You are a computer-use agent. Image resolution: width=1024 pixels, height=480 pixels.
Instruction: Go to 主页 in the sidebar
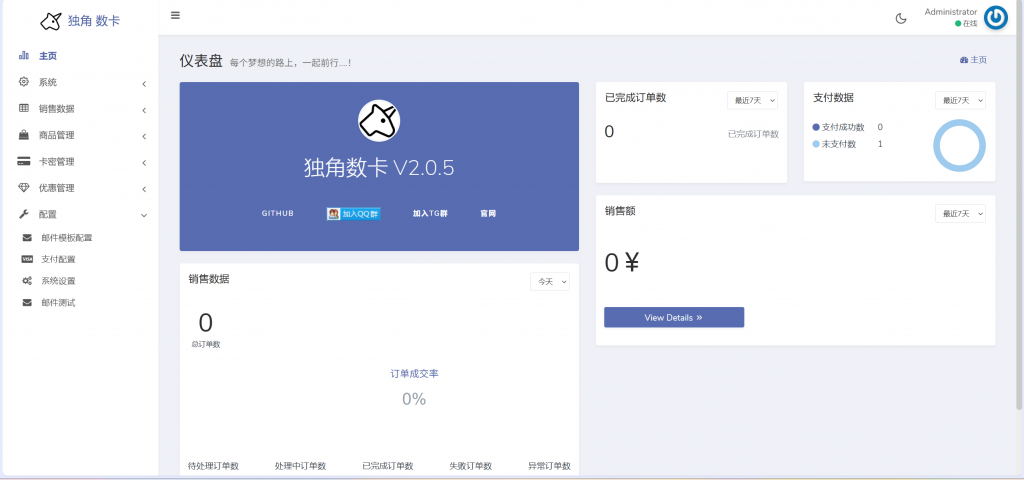47,56
